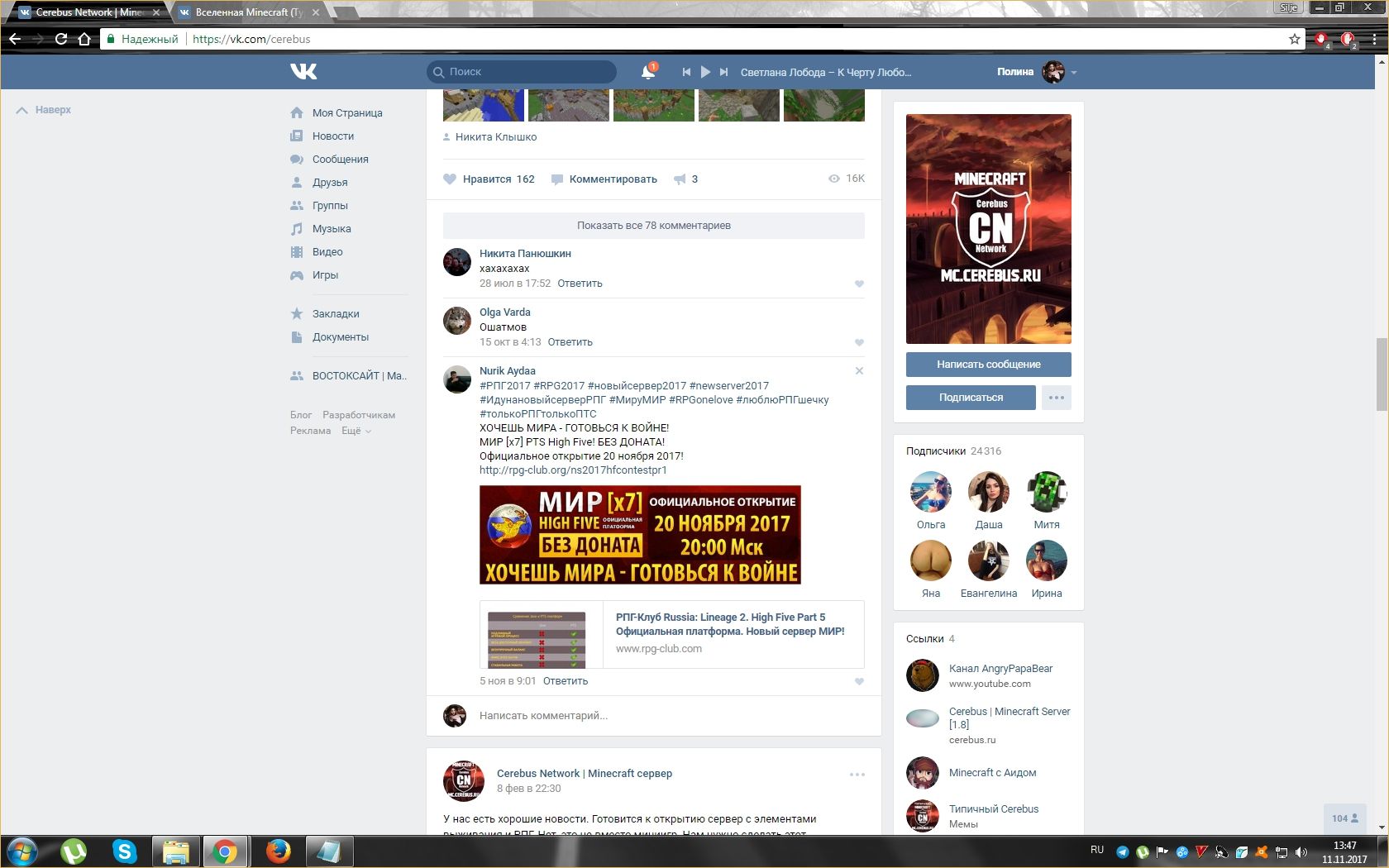
Task: Open the МИР x7 banner image
Action: [x=640, y=535]
